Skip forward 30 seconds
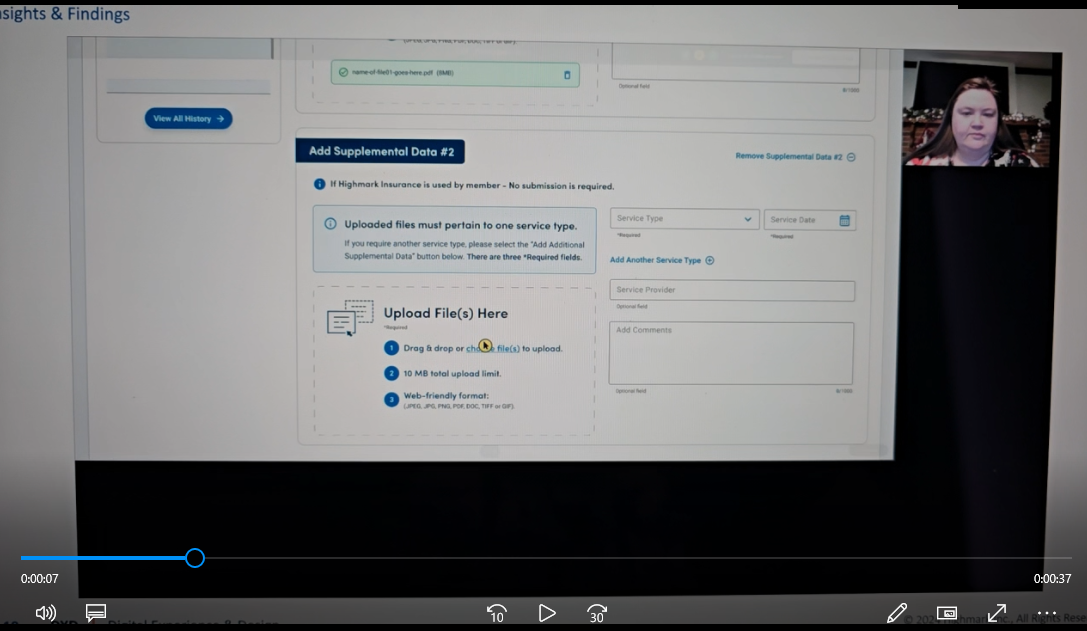This screenshot has height=631, width=1087. click(x=597, y=613)
